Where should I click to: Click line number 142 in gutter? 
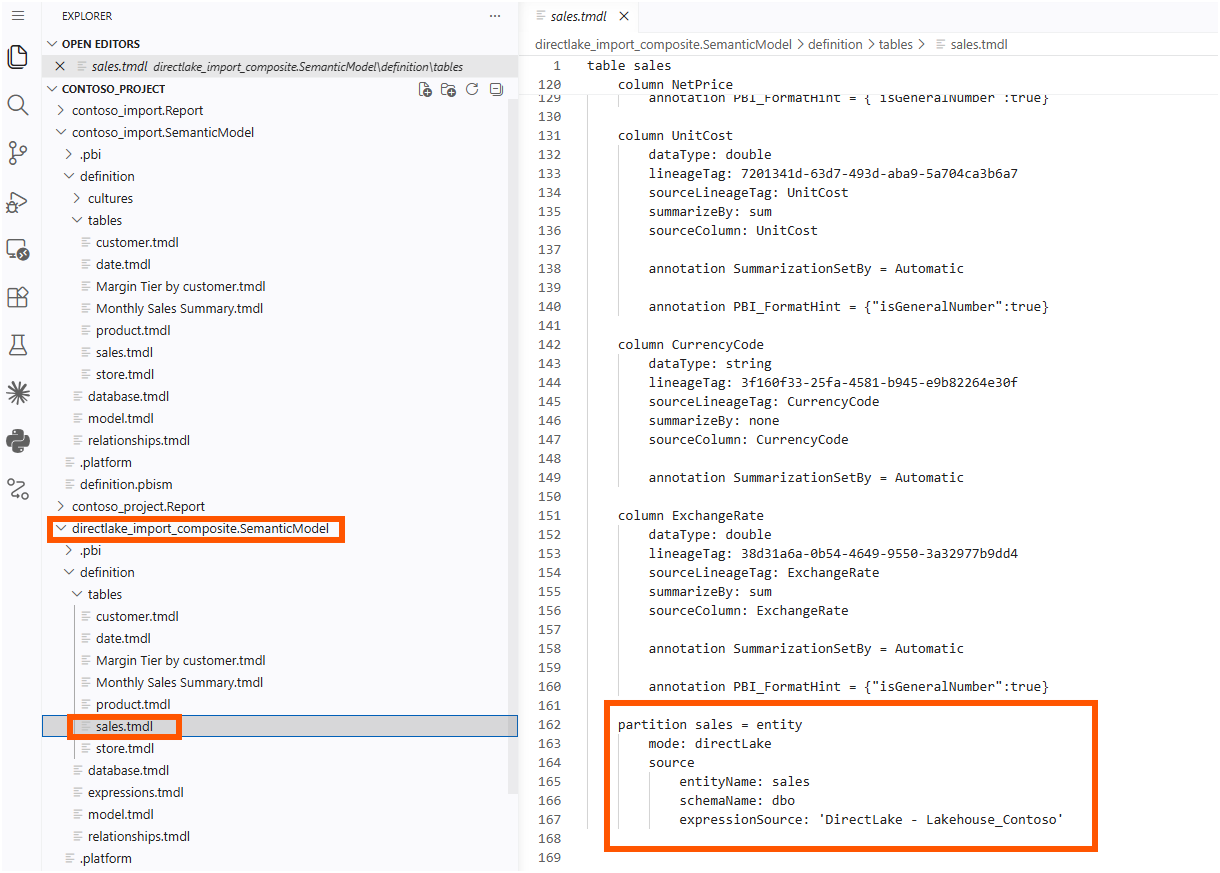[x=549, y=344]
